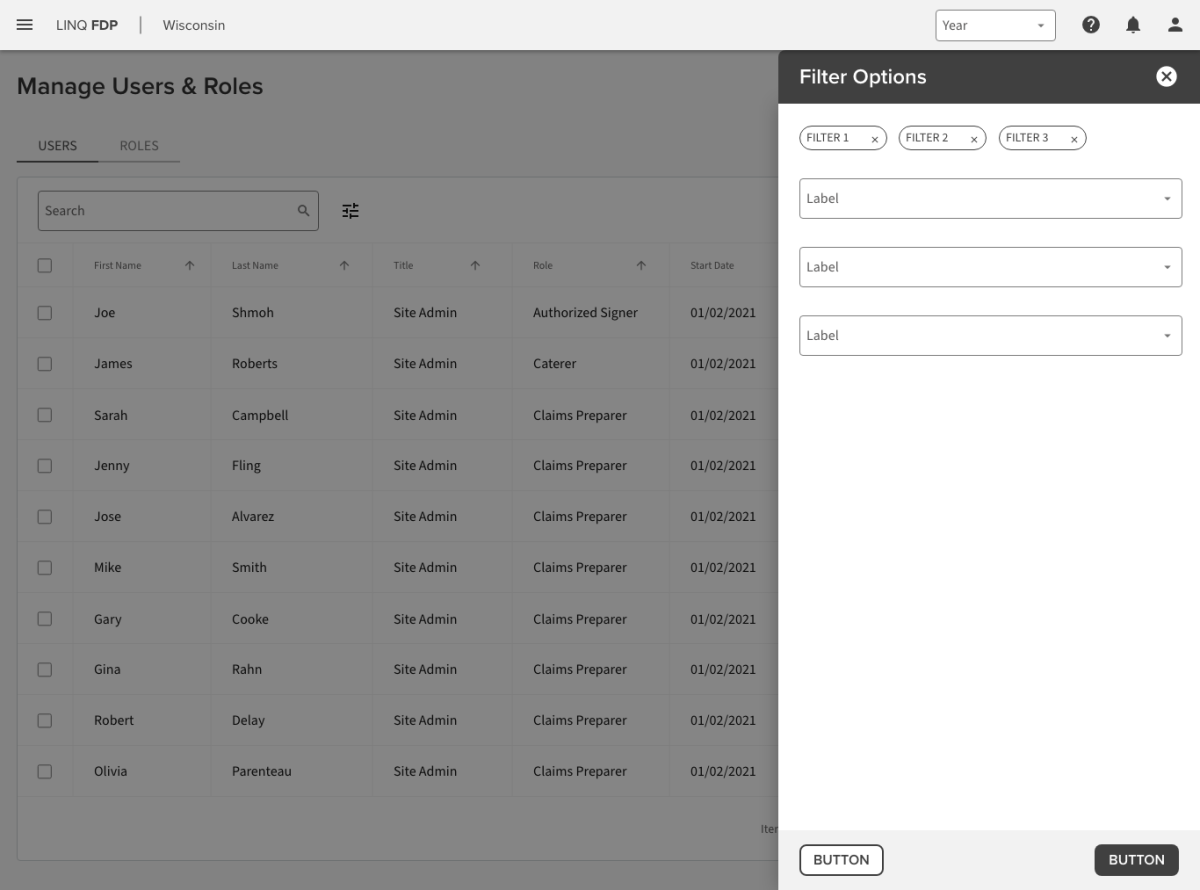This screenshot has width=1200, height=890.
Task: Select the checkbox for Sarah Campbell
Action: tap(45, 415)
